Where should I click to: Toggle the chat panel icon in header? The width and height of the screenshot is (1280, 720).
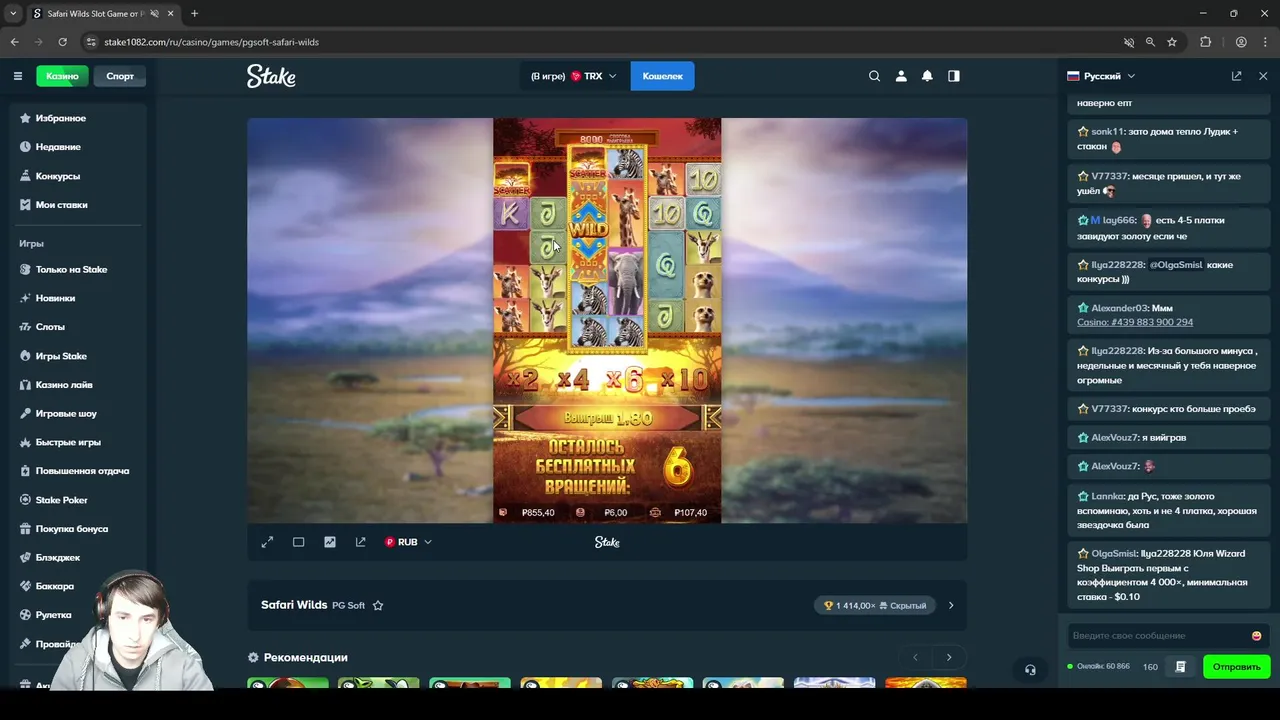coord(954,76)
